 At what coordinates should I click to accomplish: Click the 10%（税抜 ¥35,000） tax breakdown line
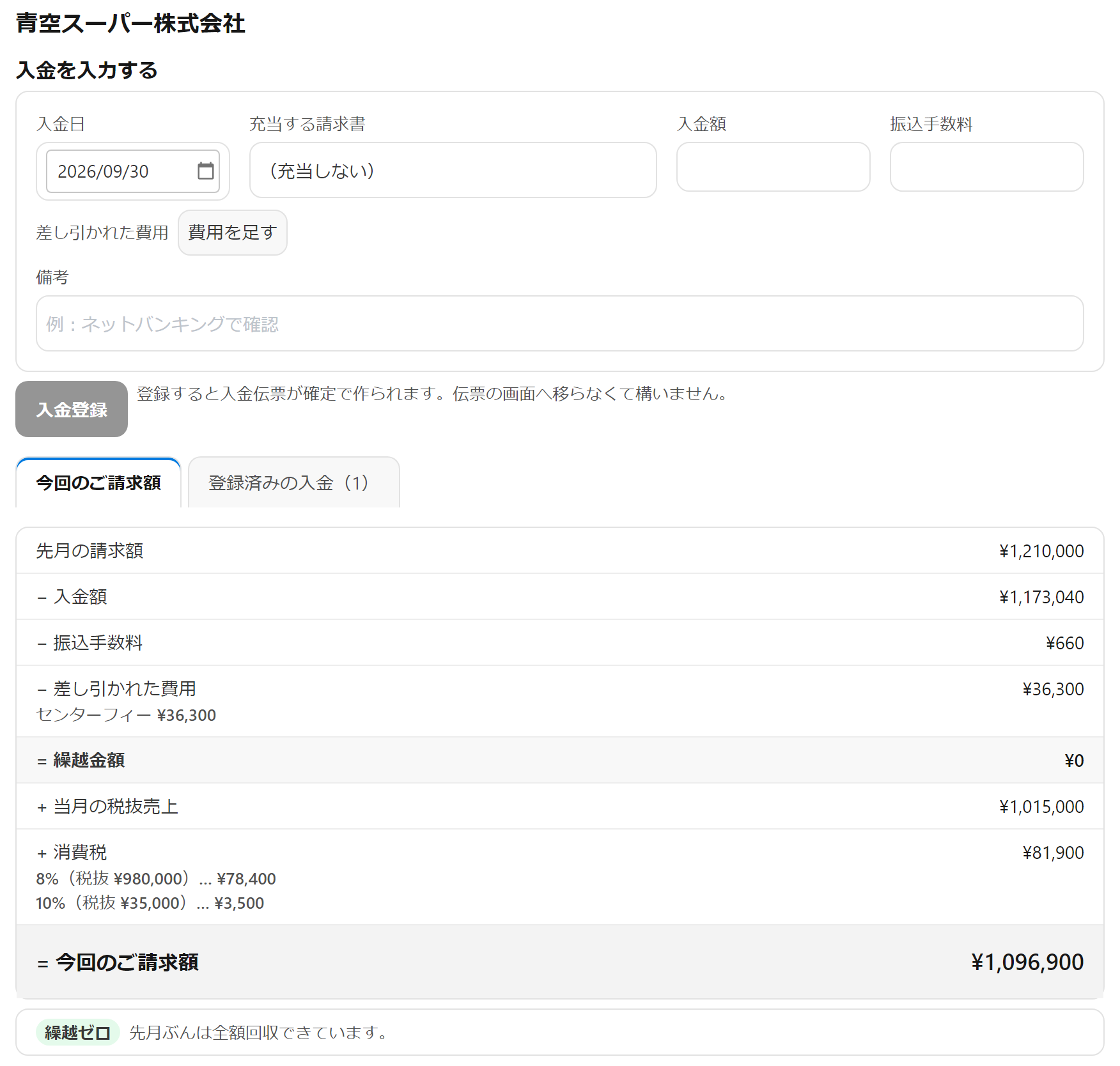click(150, 902)
